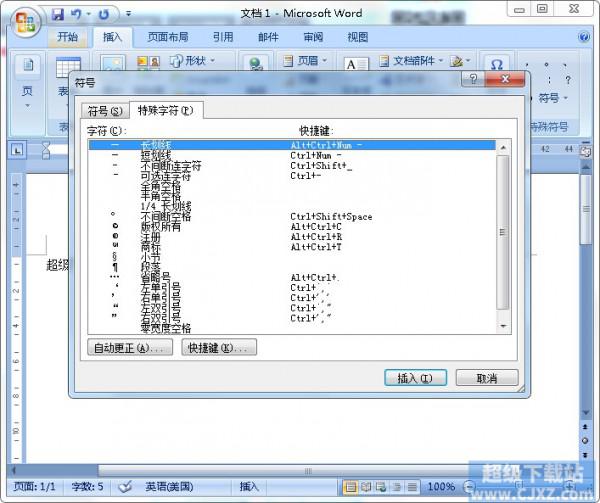Open the 形状 shapes dropdown
This screenshot has height=503, width=600.
[x=192, y=61]
